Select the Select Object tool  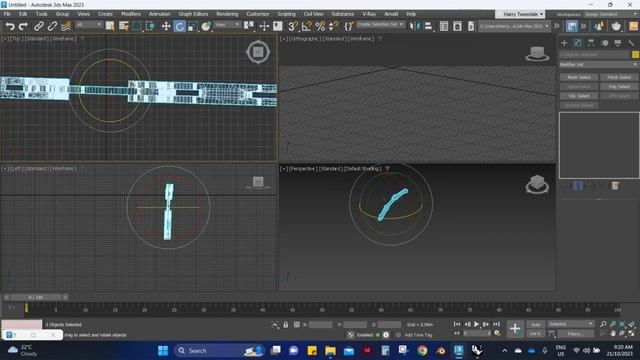pyautogui.click(x=110, y=26)
